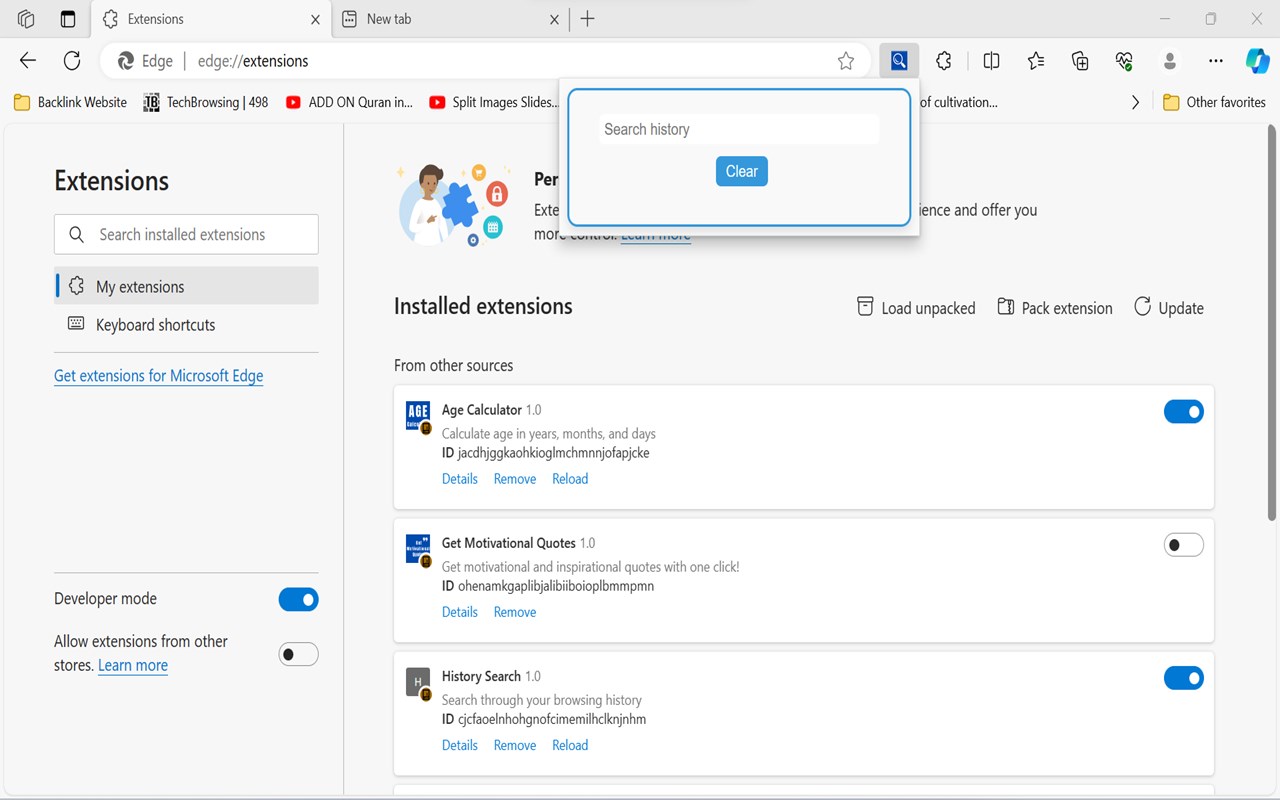The width and height of the screenshot is (1280, 800).
Task: Turn off Developer mode
Action: point(298,600)
